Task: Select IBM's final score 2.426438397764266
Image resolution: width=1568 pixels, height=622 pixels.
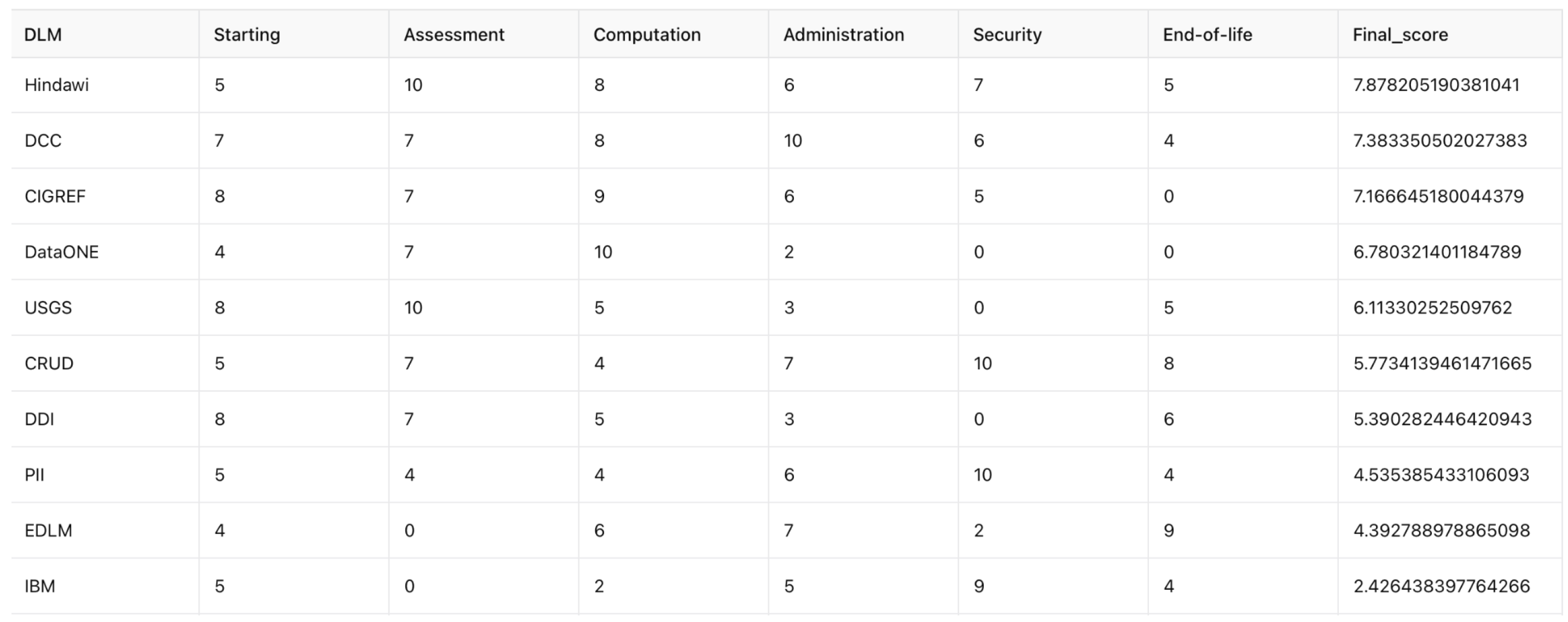Action: point(1442,586)
